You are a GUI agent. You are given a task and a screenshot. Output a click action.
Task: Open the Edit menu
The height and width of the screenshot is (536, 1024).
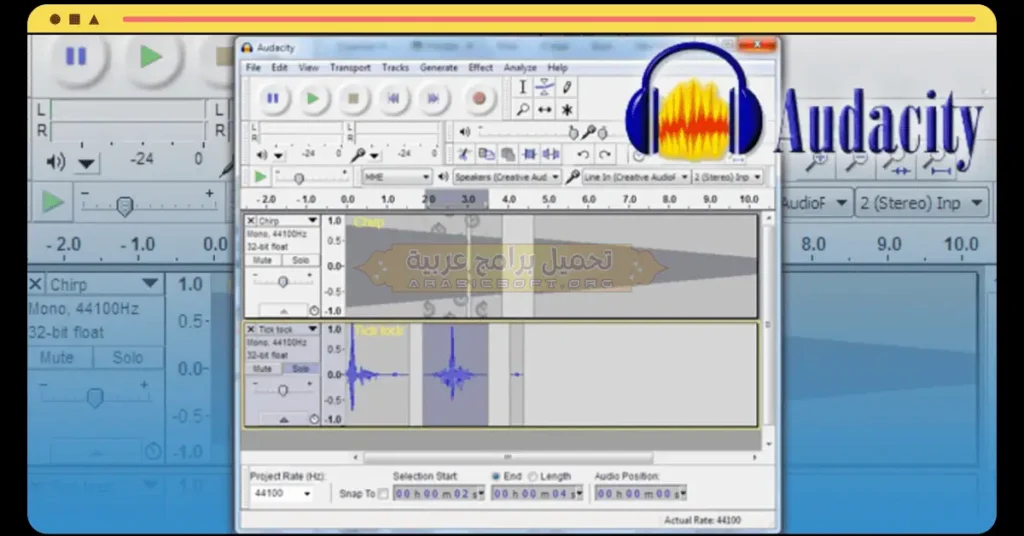280,67
